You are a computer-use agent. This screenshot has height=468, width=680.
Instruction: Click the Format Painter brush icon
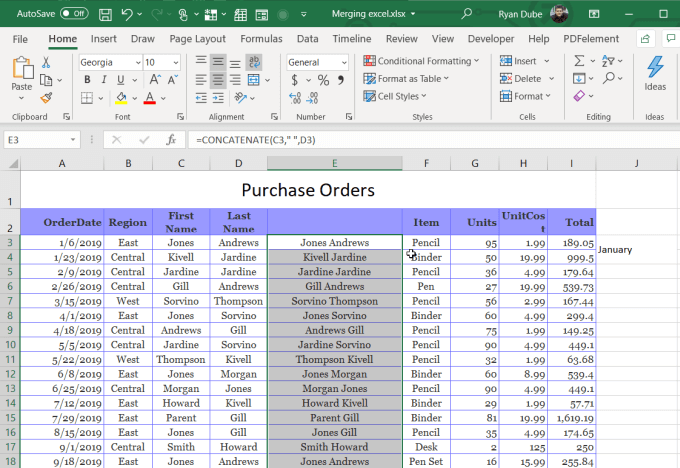(46, 98)
